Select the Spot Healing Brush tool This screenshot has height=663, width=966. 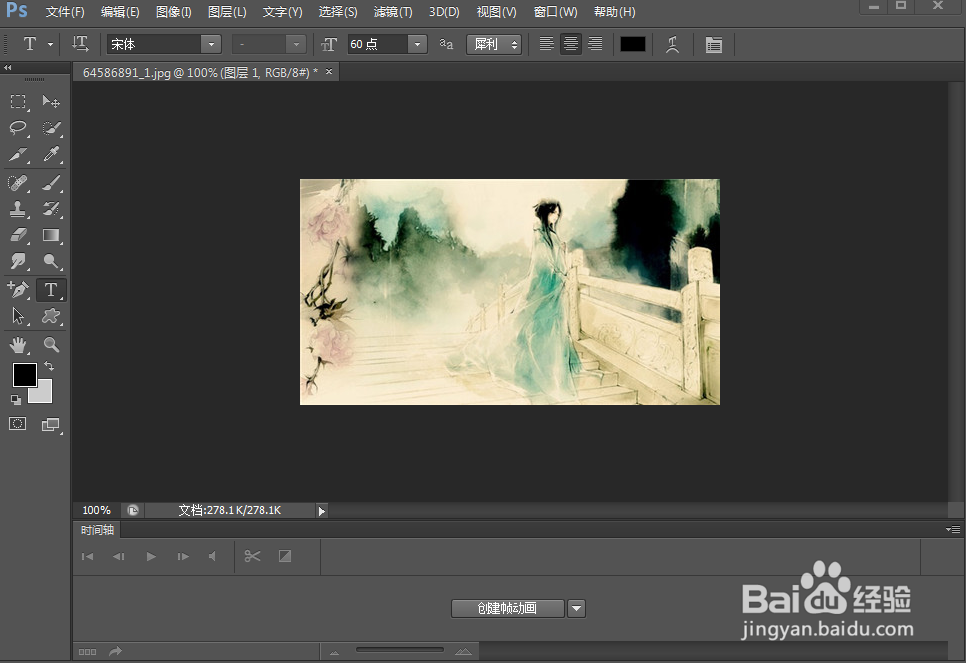(x=18, y=182)
